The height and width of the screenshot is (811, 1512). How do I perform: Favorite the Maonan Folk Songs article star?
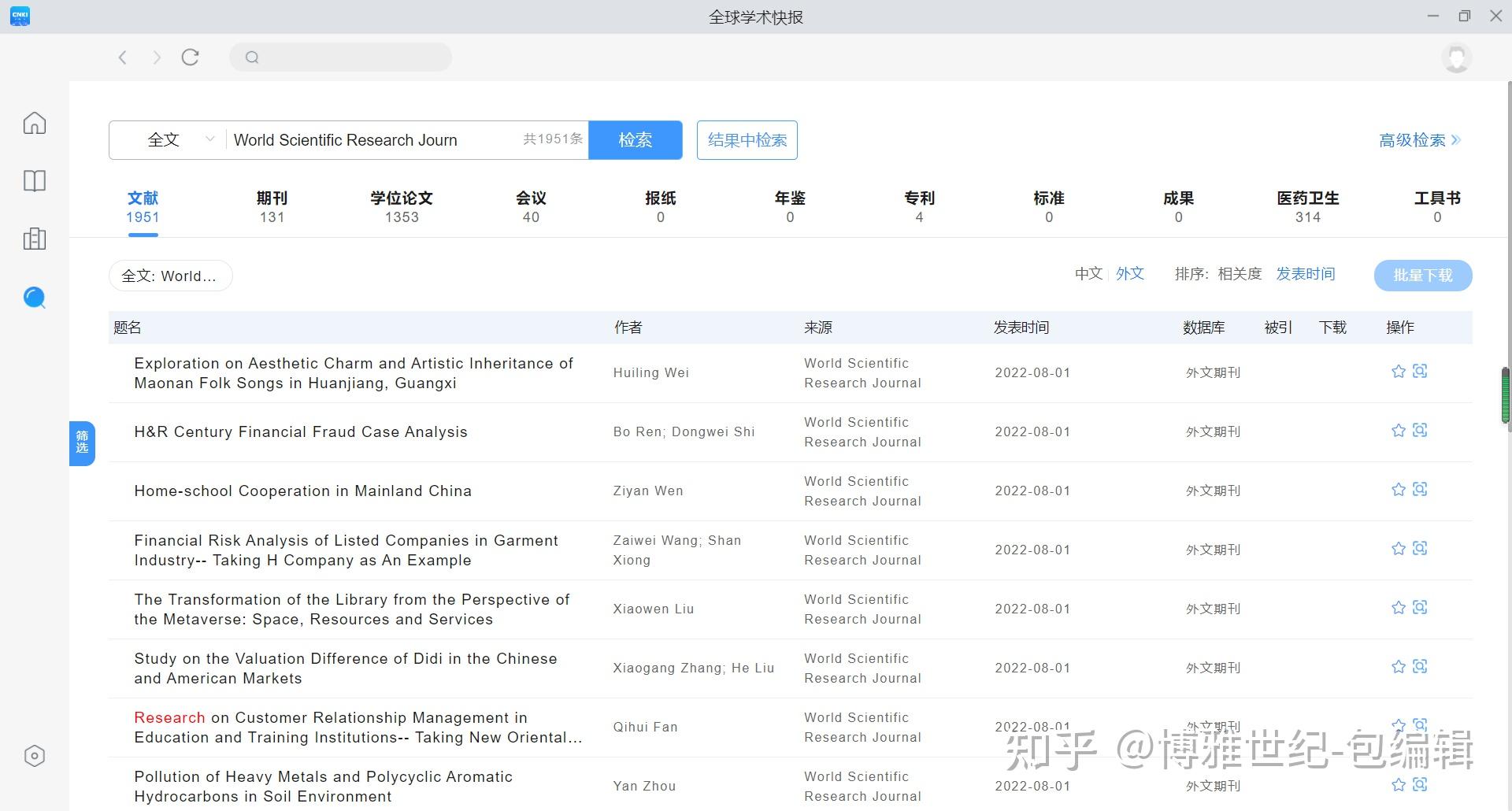point(1399,372)
